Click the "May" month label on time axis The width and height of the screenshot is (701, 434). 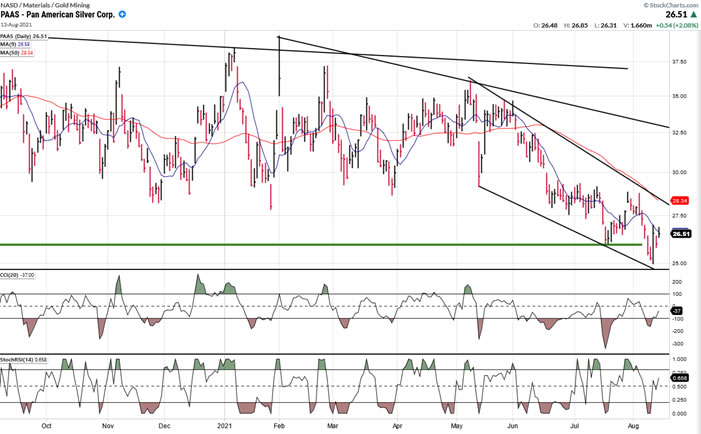(x=456, y=426)
